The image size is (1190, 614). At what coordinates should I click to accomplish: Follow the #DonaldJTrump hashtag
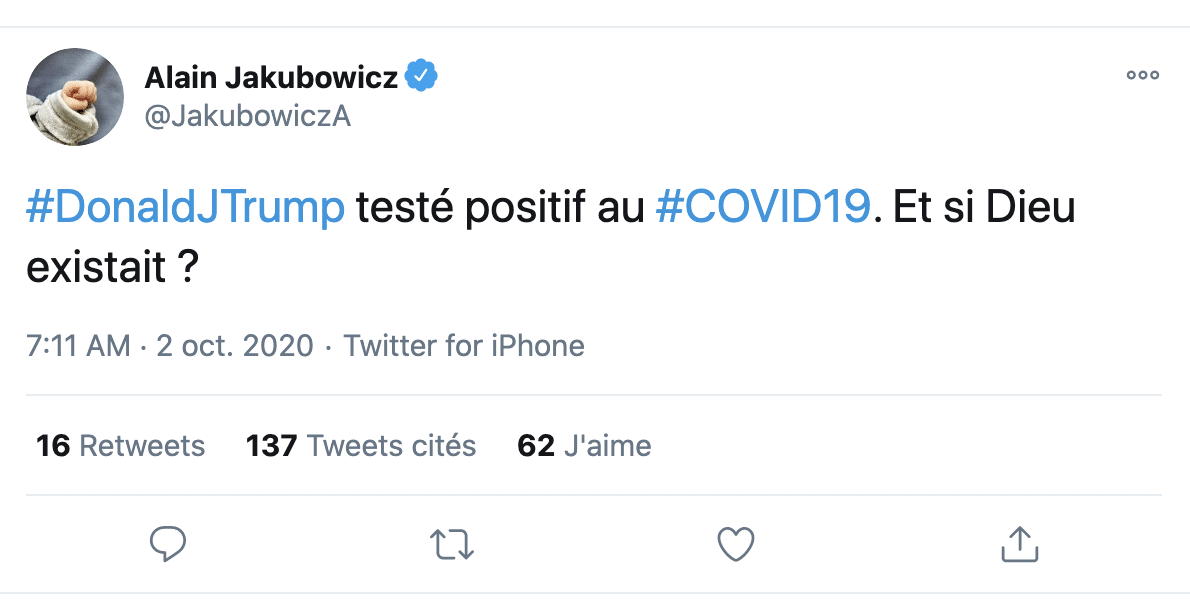pos(185,208)
